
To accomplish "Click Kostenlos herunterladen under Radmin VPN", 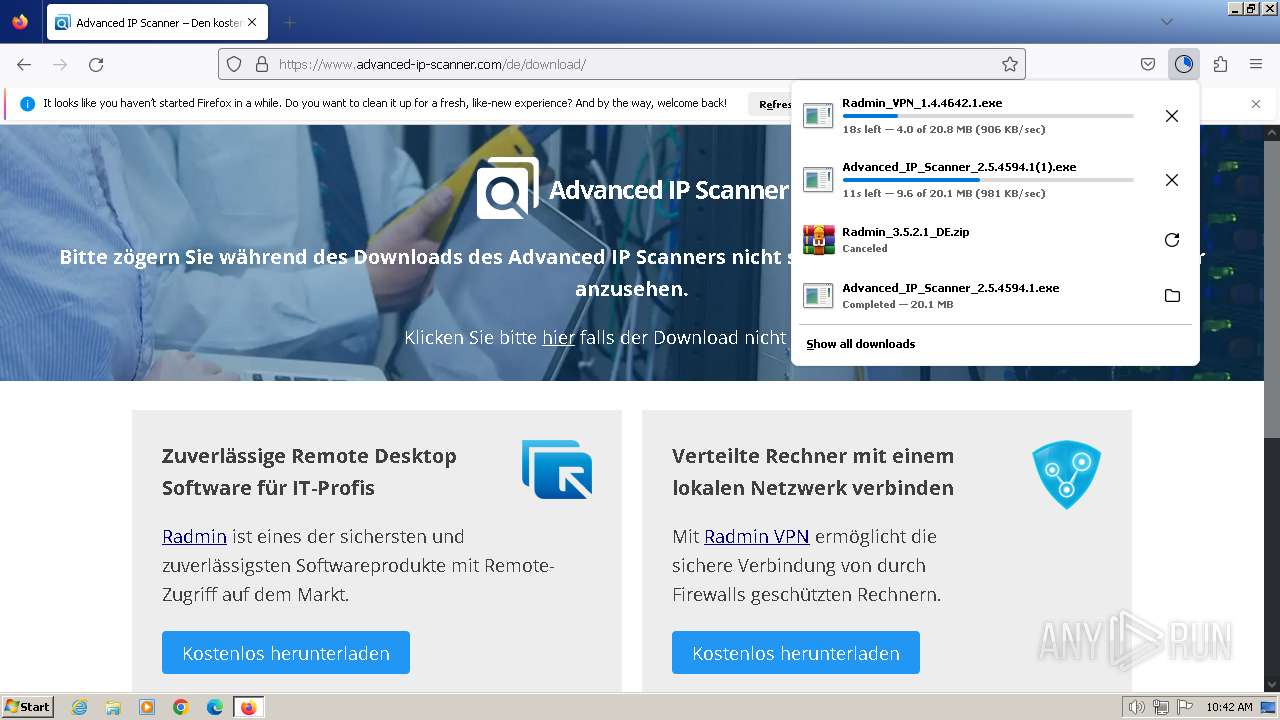I will 796,652.
